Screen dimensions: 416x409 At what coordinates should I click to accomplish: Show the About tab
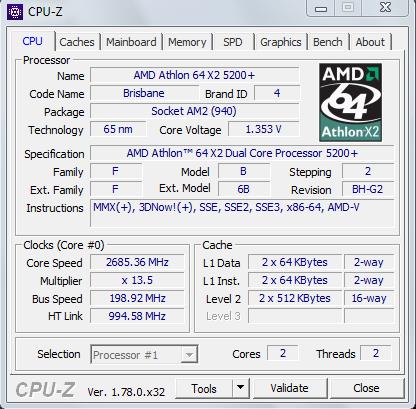pos(370,42)
